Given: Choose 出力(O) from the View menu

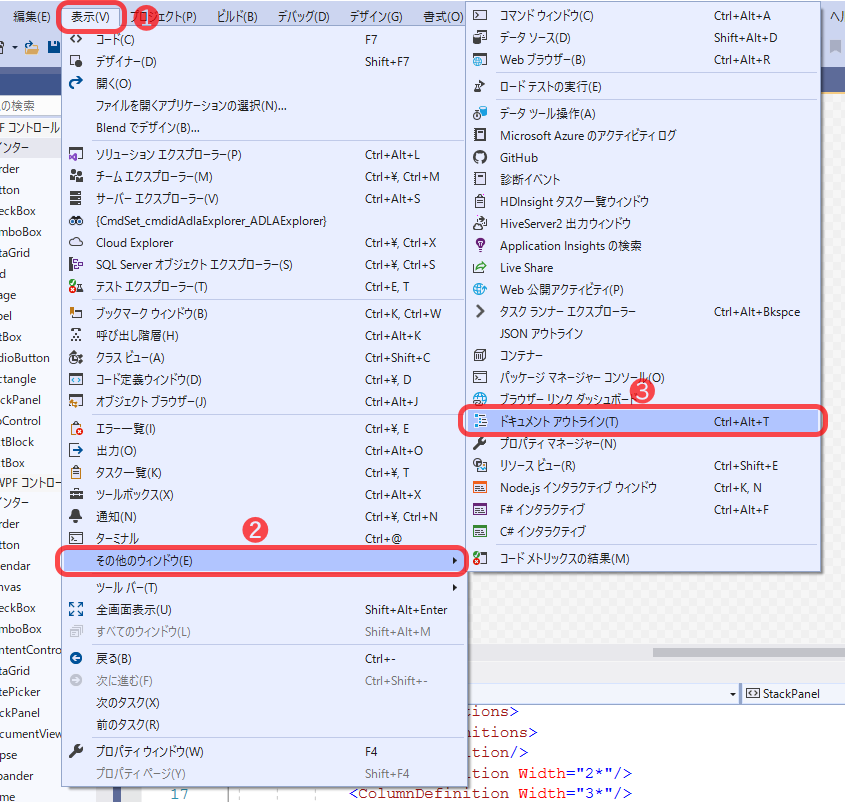Looking at the screenshot, I should point(264,451).
